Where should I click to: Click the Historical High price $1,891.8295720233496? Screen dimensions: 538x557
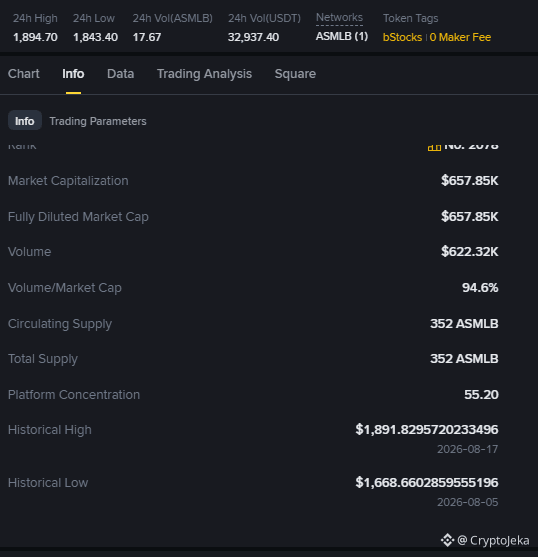427,429
